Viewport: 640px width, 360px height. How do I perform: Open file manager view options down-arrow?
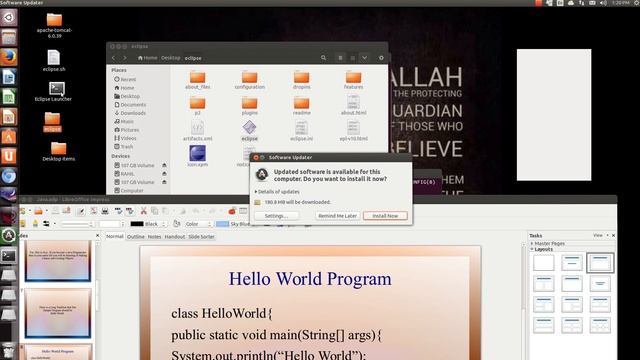(x=364, y=58)
